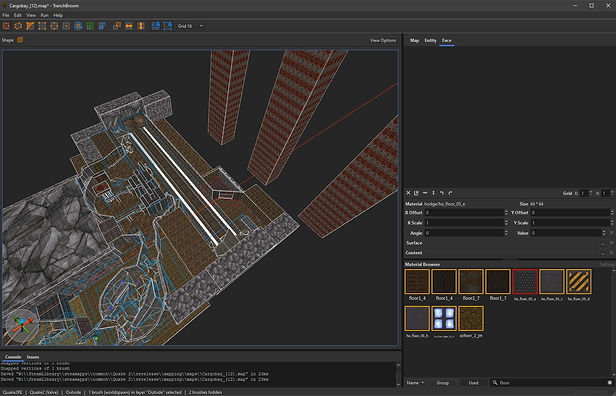This screenshot has width=616, height=396.
Task: Select the Clip tool in the toolbar
Action: coord(30,26)
